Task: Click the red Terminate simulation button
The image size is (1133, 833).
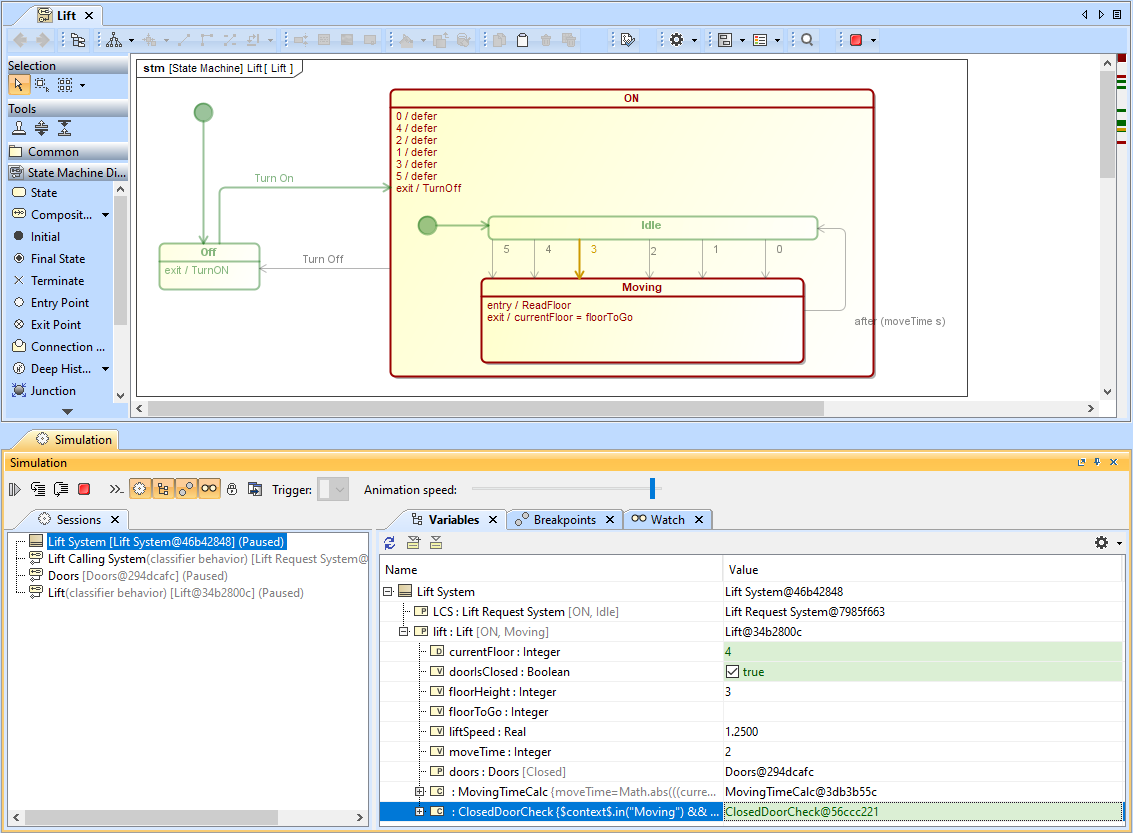Action: (84, 489)
